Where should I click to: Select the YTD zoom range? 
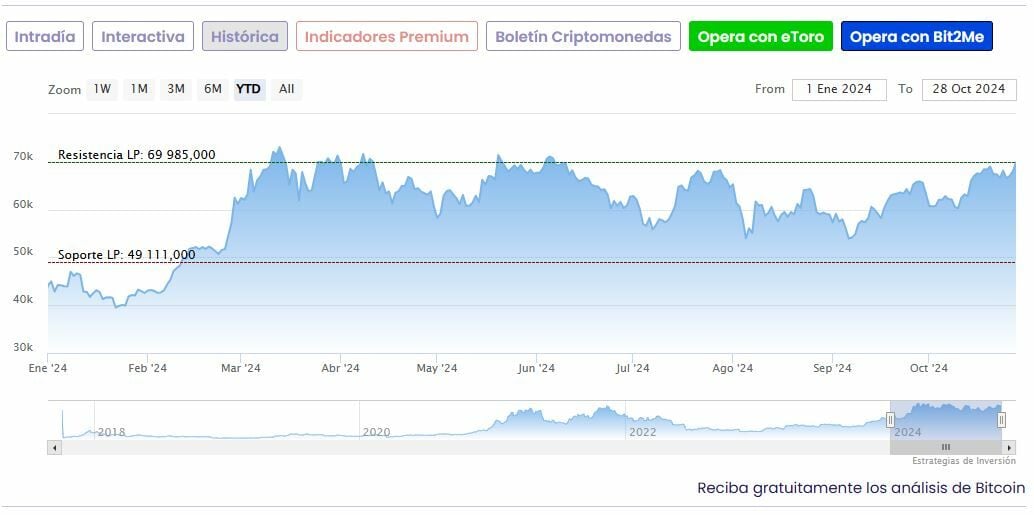tap(248, 89)
